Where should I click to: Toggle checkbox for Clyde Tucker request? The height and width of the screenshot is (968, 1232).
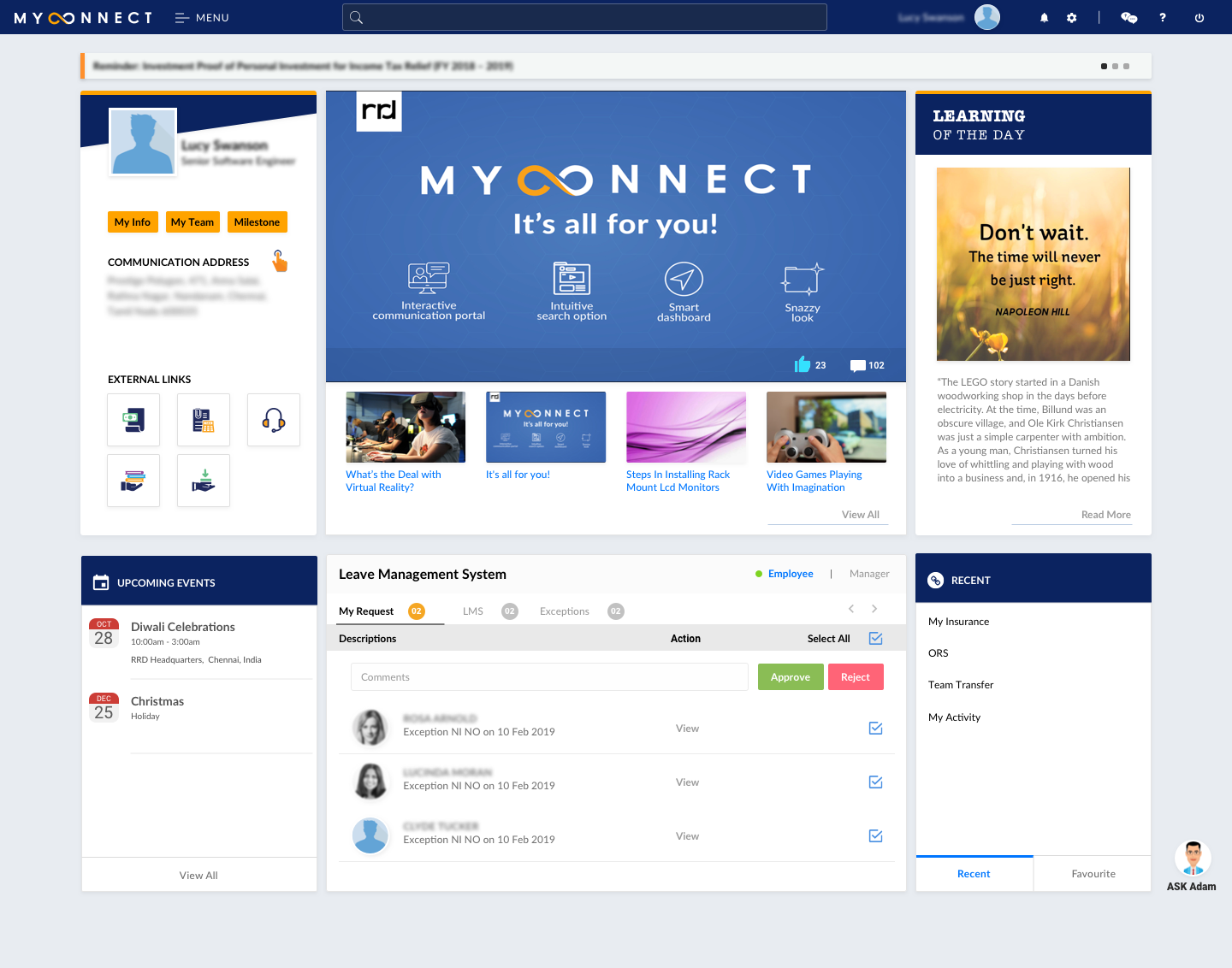(x=875, y=835)
